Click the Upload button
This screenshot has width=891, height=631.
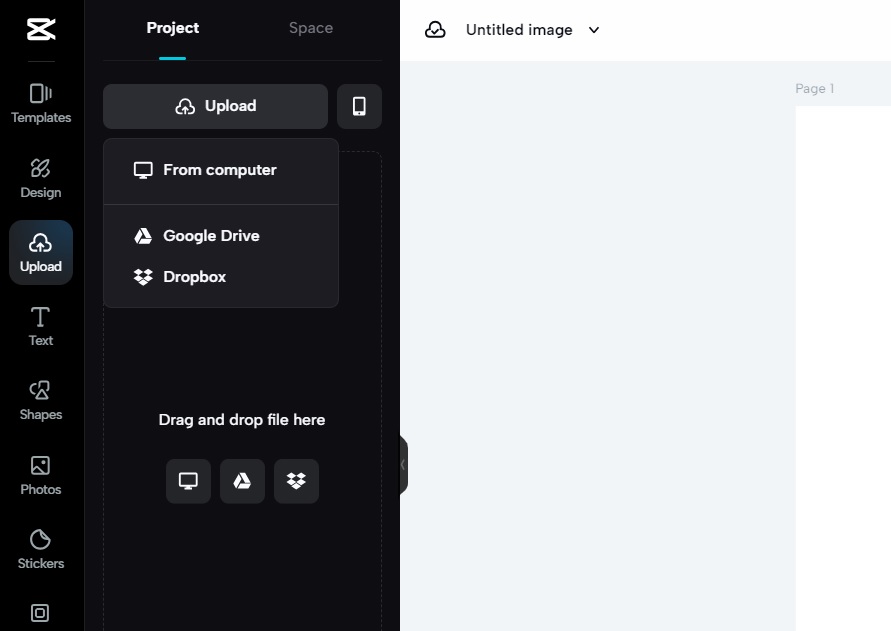click(215, 106)
